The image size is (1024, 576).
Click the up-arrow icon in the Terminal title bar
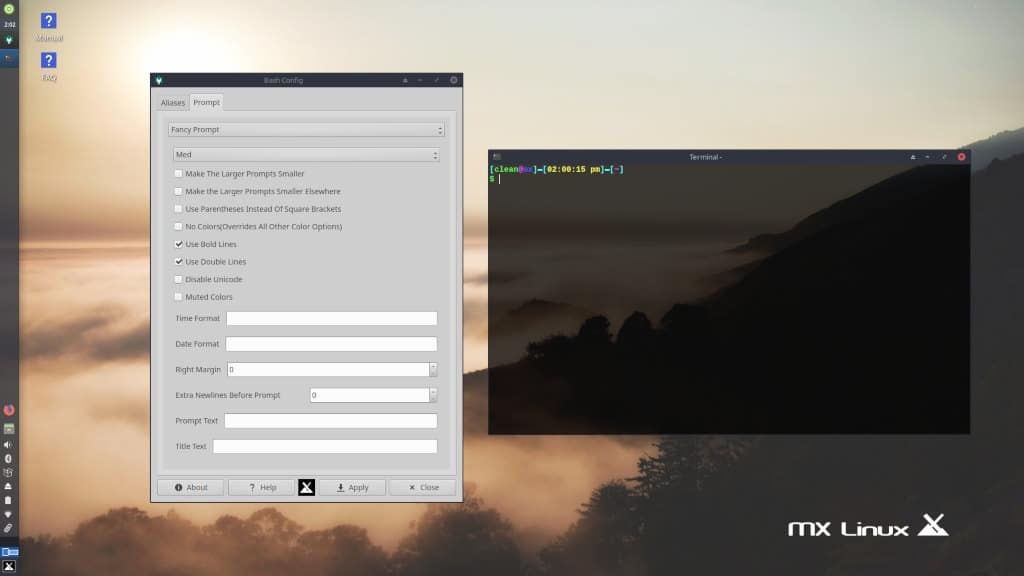[913, 157]
